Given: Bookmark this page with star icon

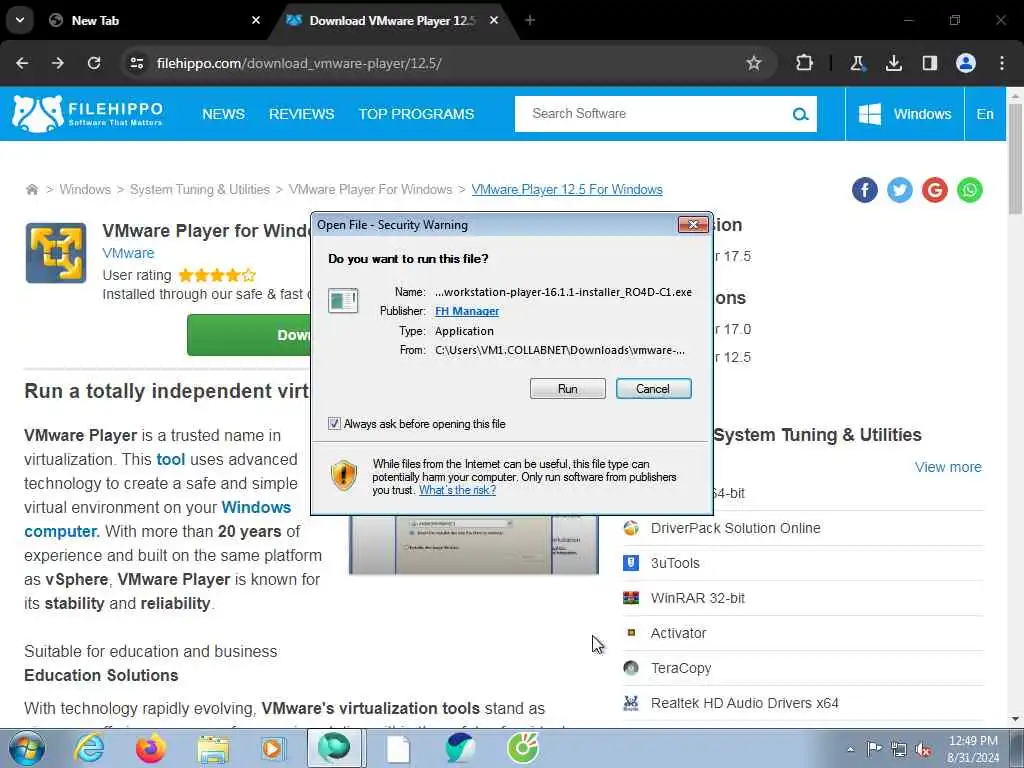Looking at the screenshot, I should pos(754,63).
